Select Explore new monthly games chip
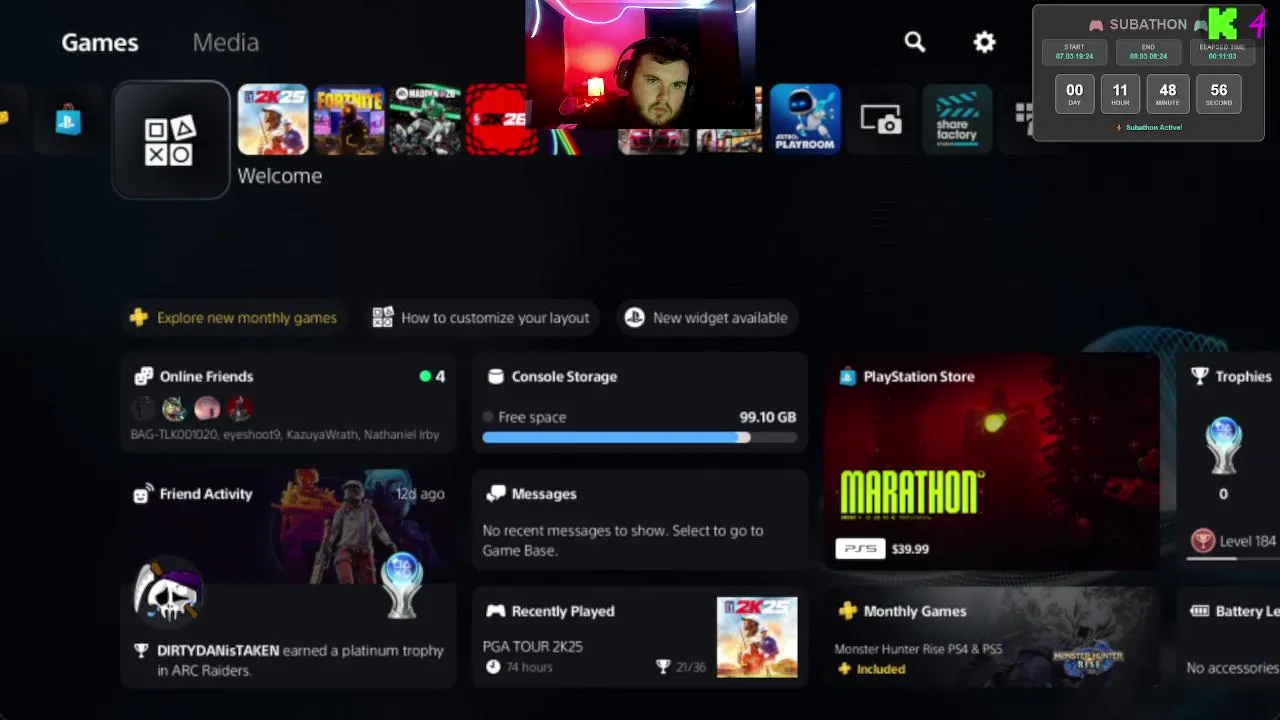Image resolution: width=1280 pixels, height=720 pixels. pyautogui.click(x=235, y=318)
